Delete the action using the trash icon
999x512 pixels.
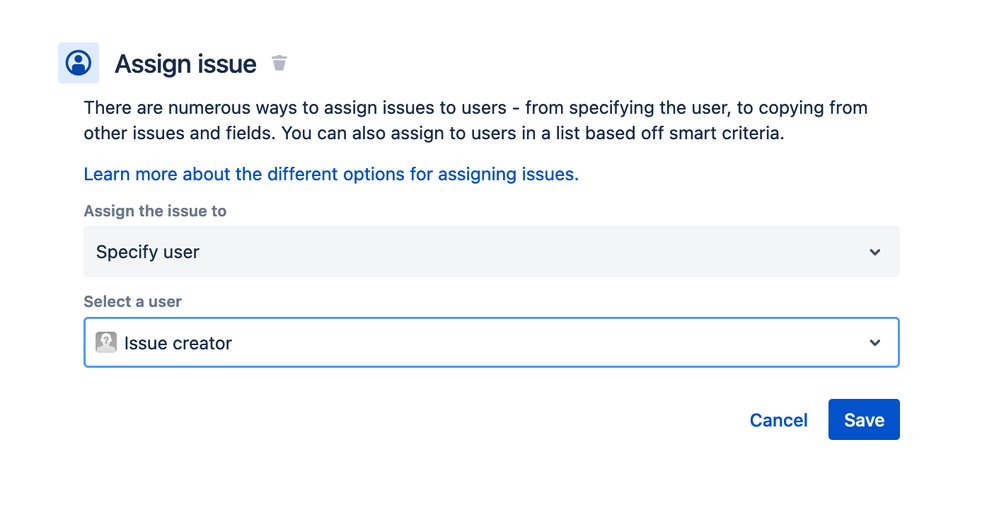pos(280,63)
